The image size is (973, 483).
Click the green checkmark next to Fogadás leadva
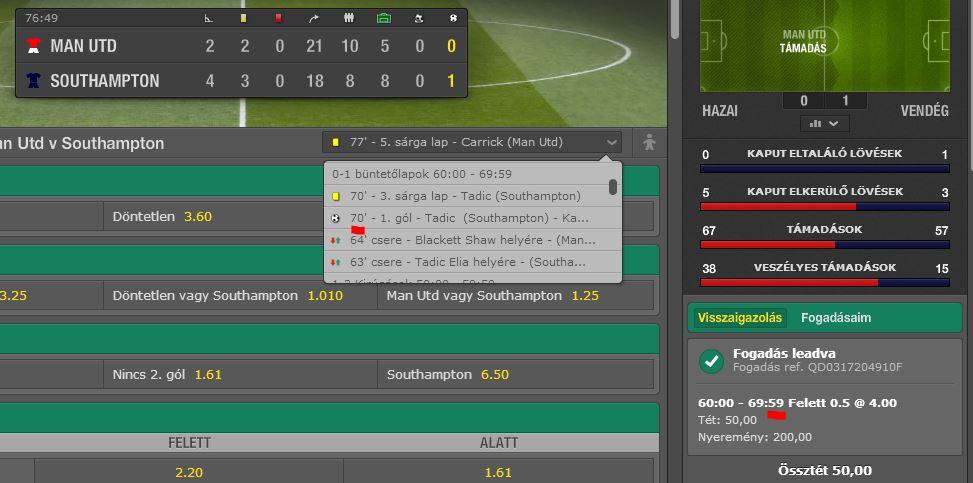711,361
